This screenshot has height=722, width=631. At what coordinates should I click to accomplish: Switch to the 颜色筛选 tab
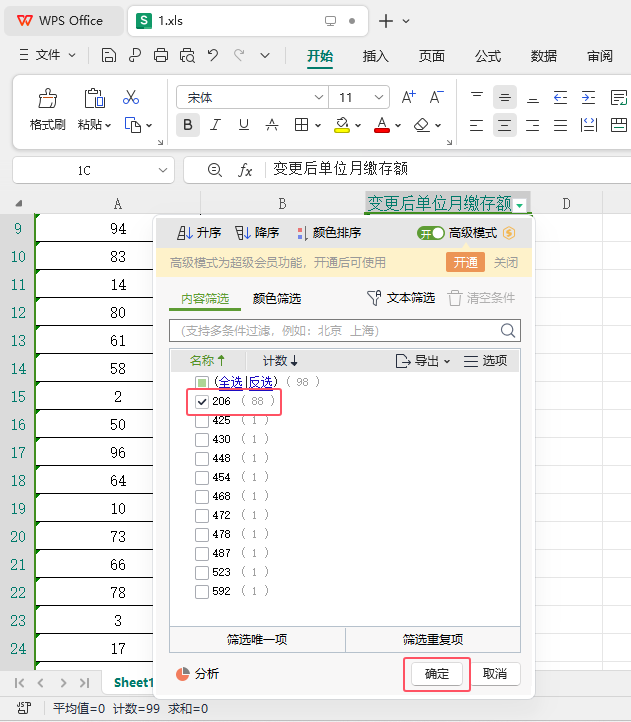pos(277,299)
